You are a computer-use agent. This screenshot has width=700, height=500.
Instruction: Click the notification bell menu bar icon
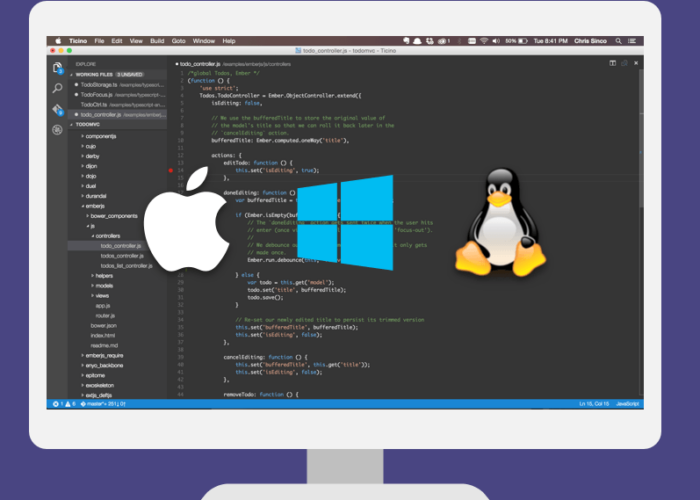417,41
